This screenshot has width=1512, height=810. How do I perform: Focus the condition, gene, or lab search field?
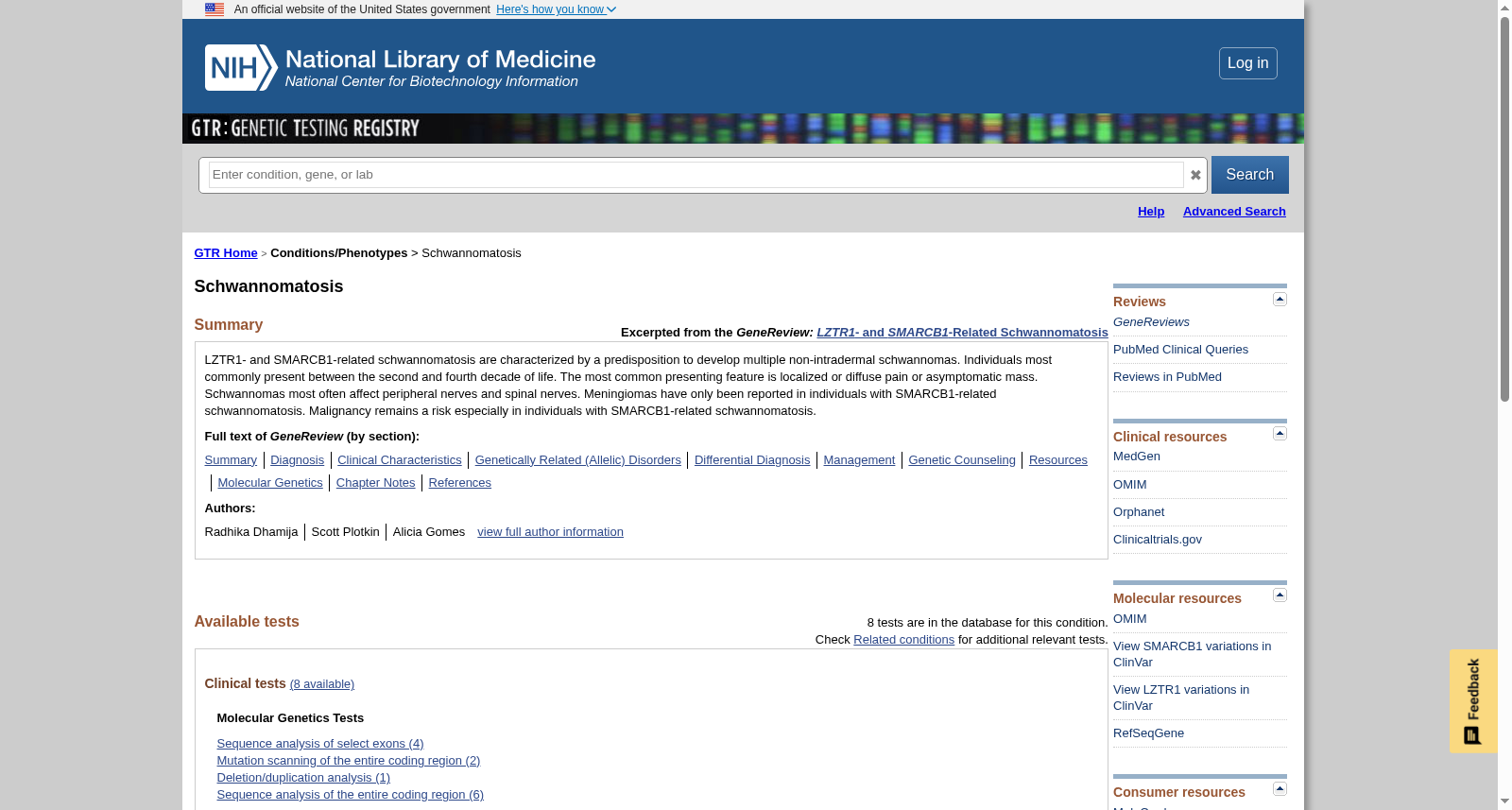pos(696,175)
